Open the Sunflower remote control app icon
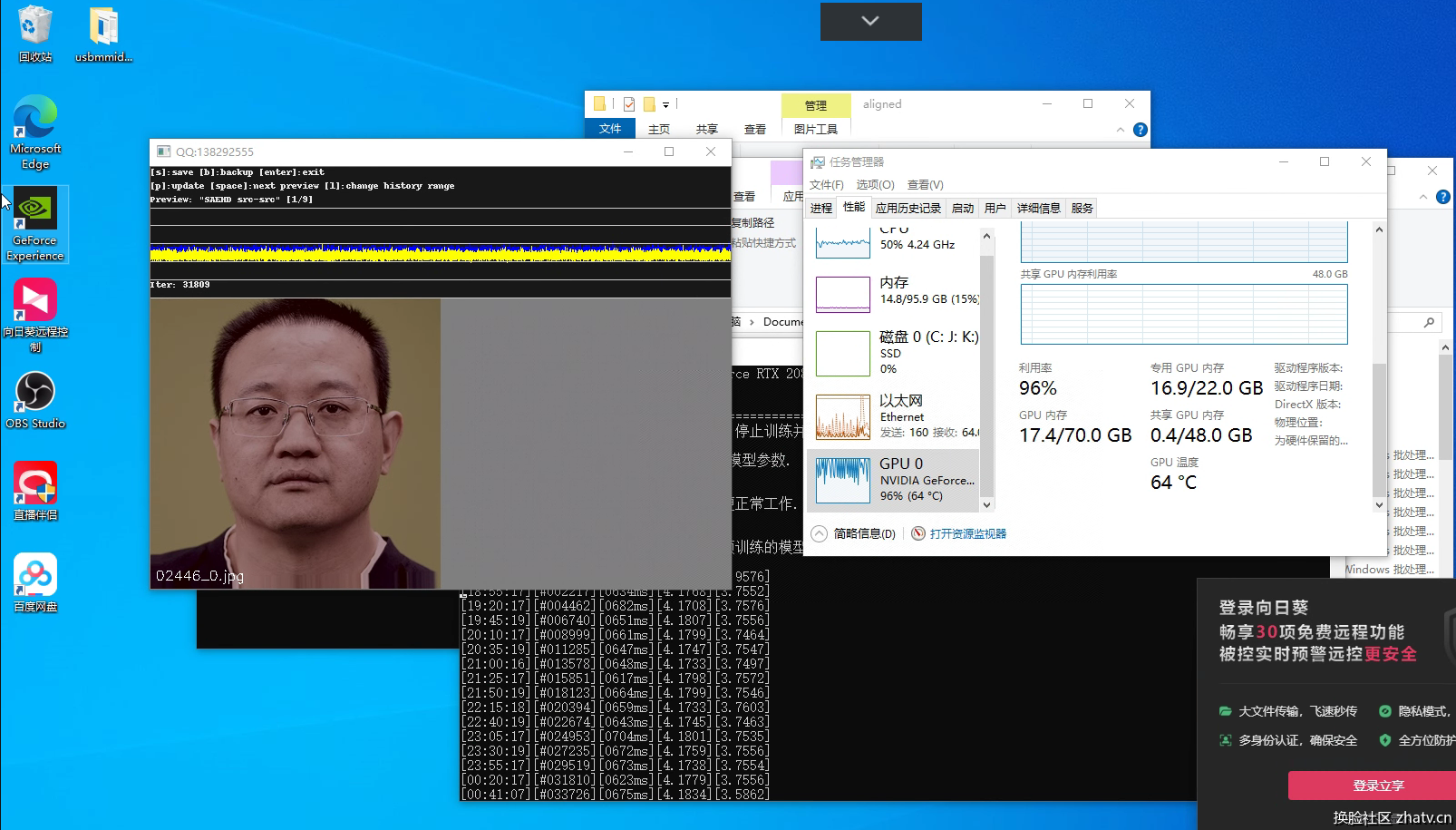Image resolution: width=1456 pixels, height=830 pixels. [35, 315]
